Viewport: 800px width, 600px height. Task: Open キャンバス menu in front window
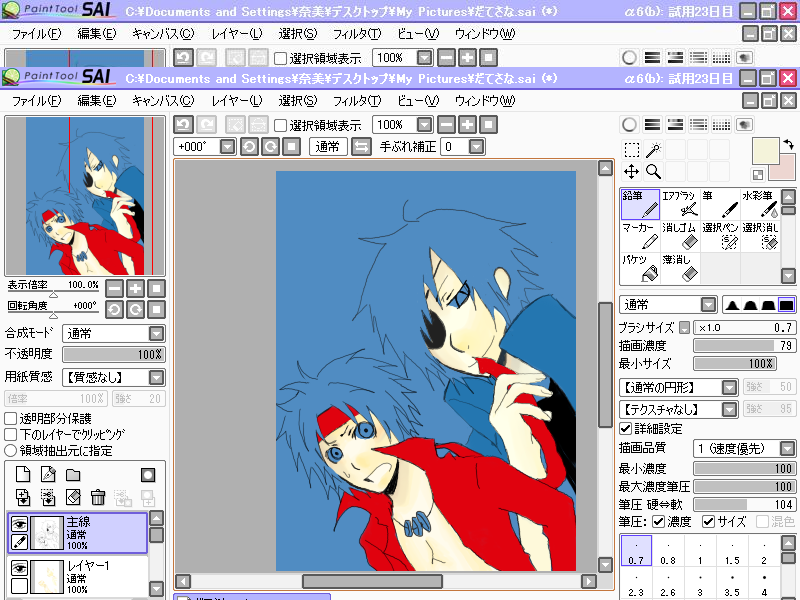163,101
